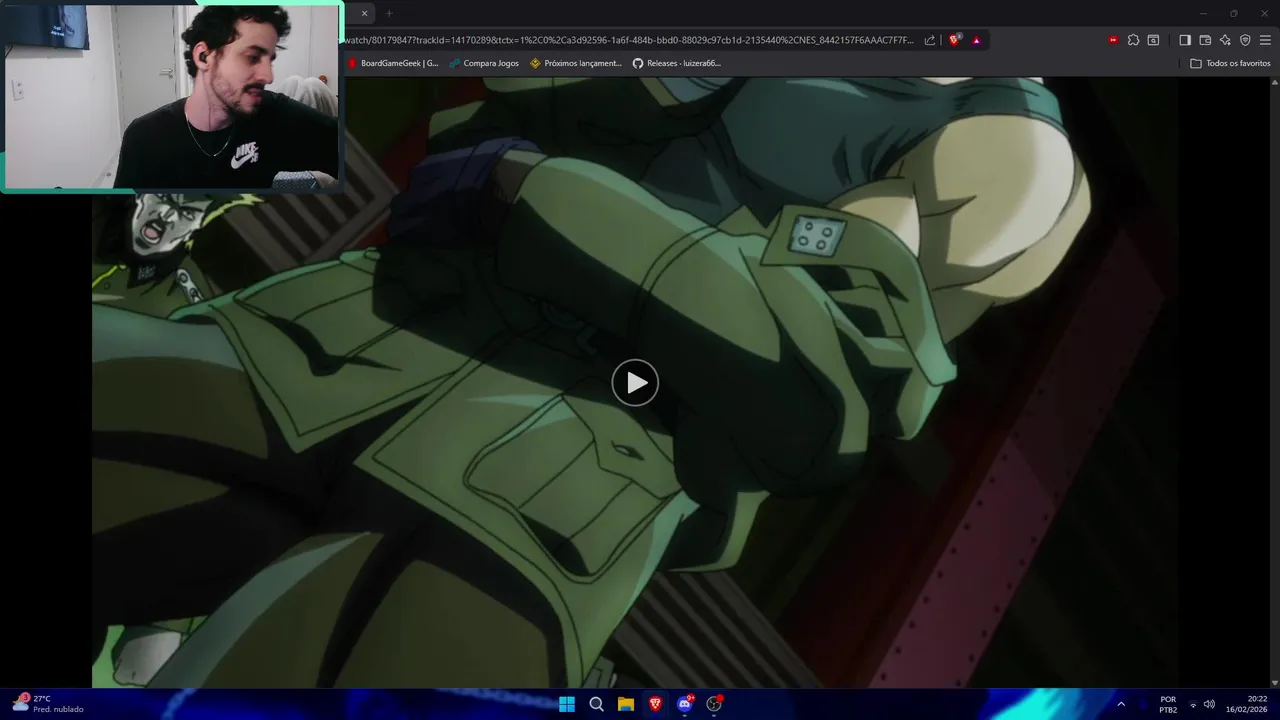Click POR PTB2 keyboard language indicator
The height and width of the screenshot is (720, 1280).
(1168, 704)
